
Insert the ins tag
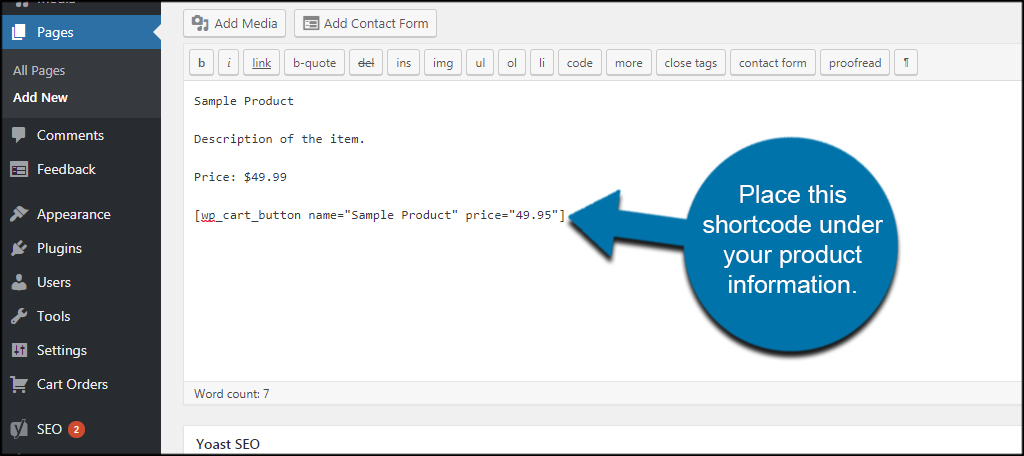point(404,63)
